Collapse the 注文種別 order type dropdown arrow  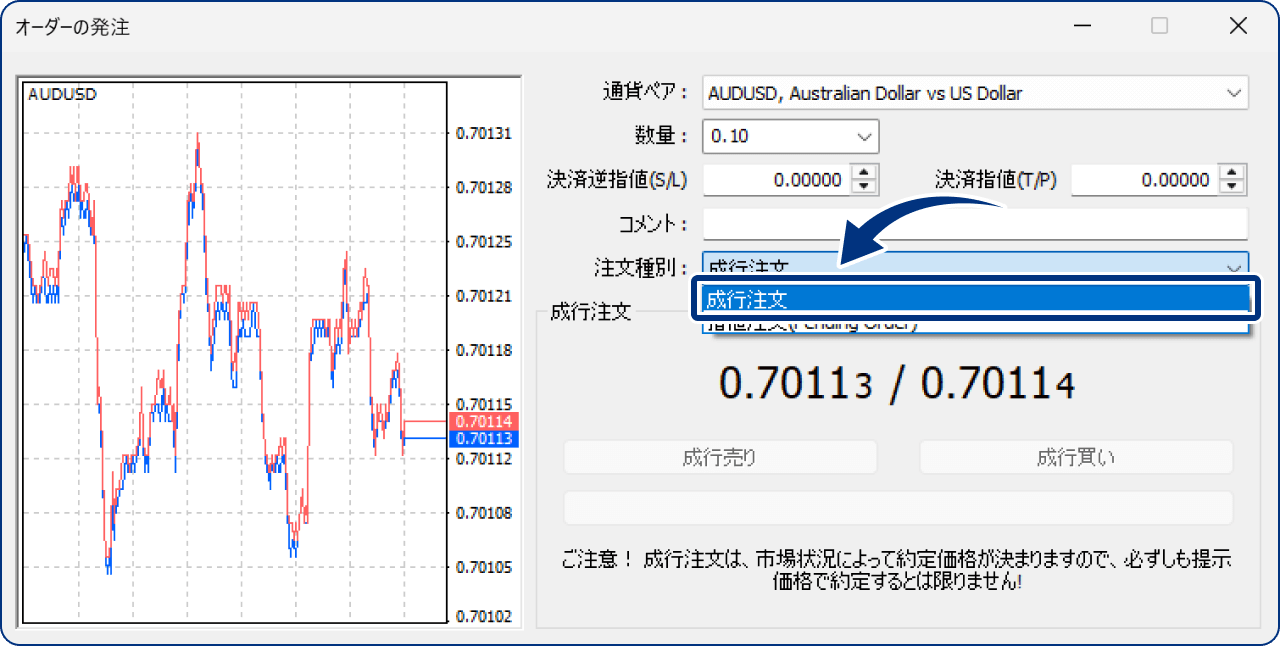pos(1233,267)
